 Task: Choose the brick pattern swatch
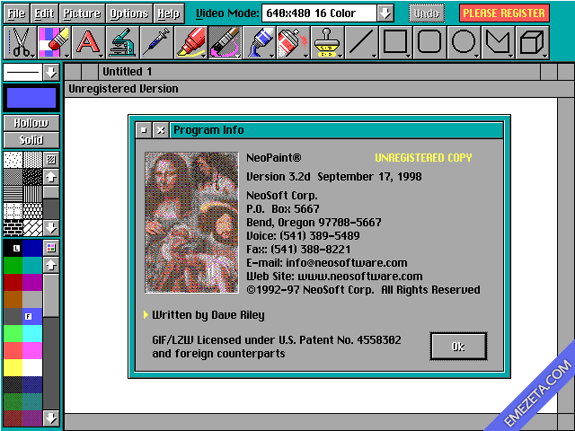tap(13, 228)
